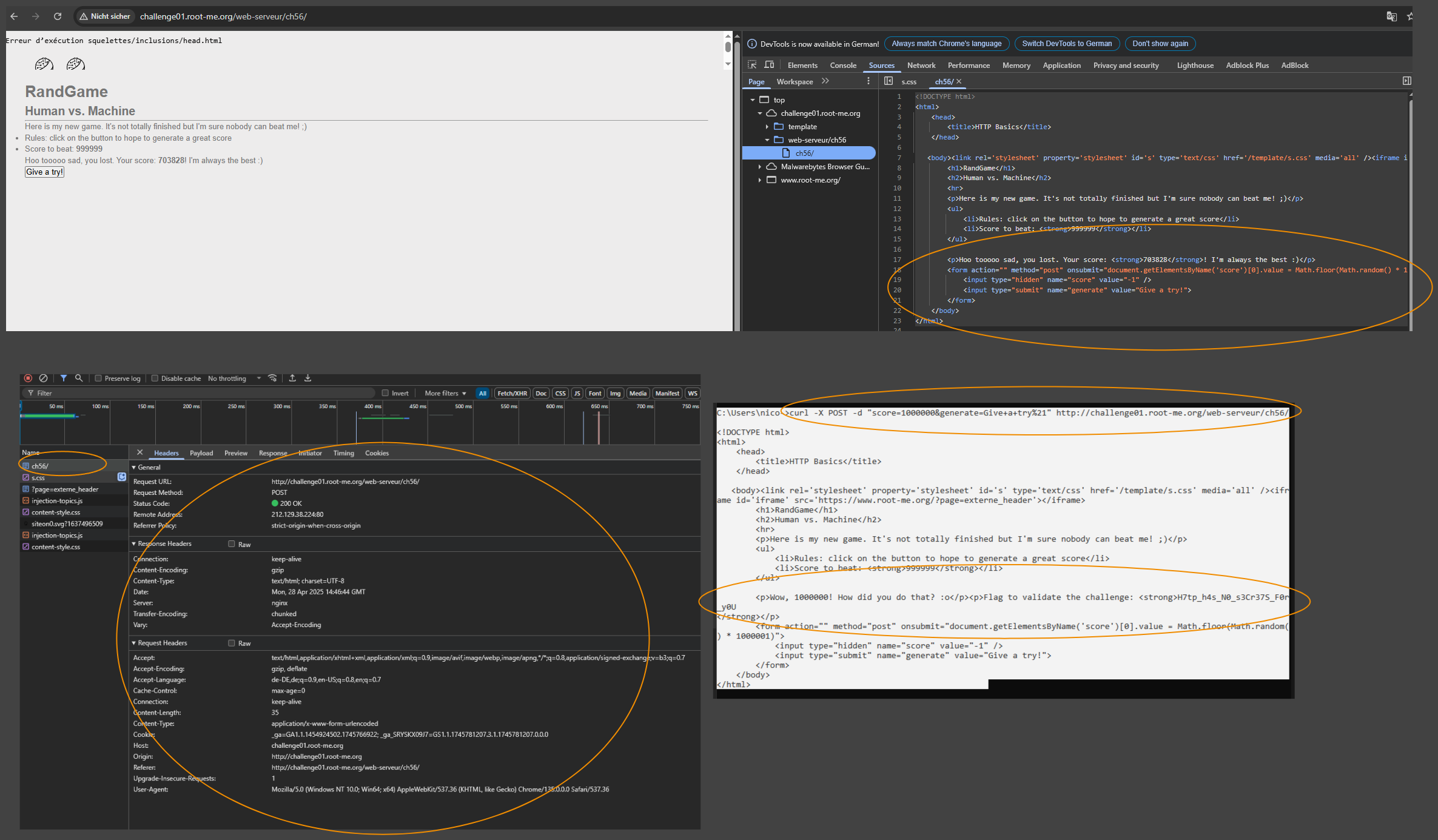This screenshot has width=1438, height=840.
Task: Stop recording network log red icon
Action: 28,378
